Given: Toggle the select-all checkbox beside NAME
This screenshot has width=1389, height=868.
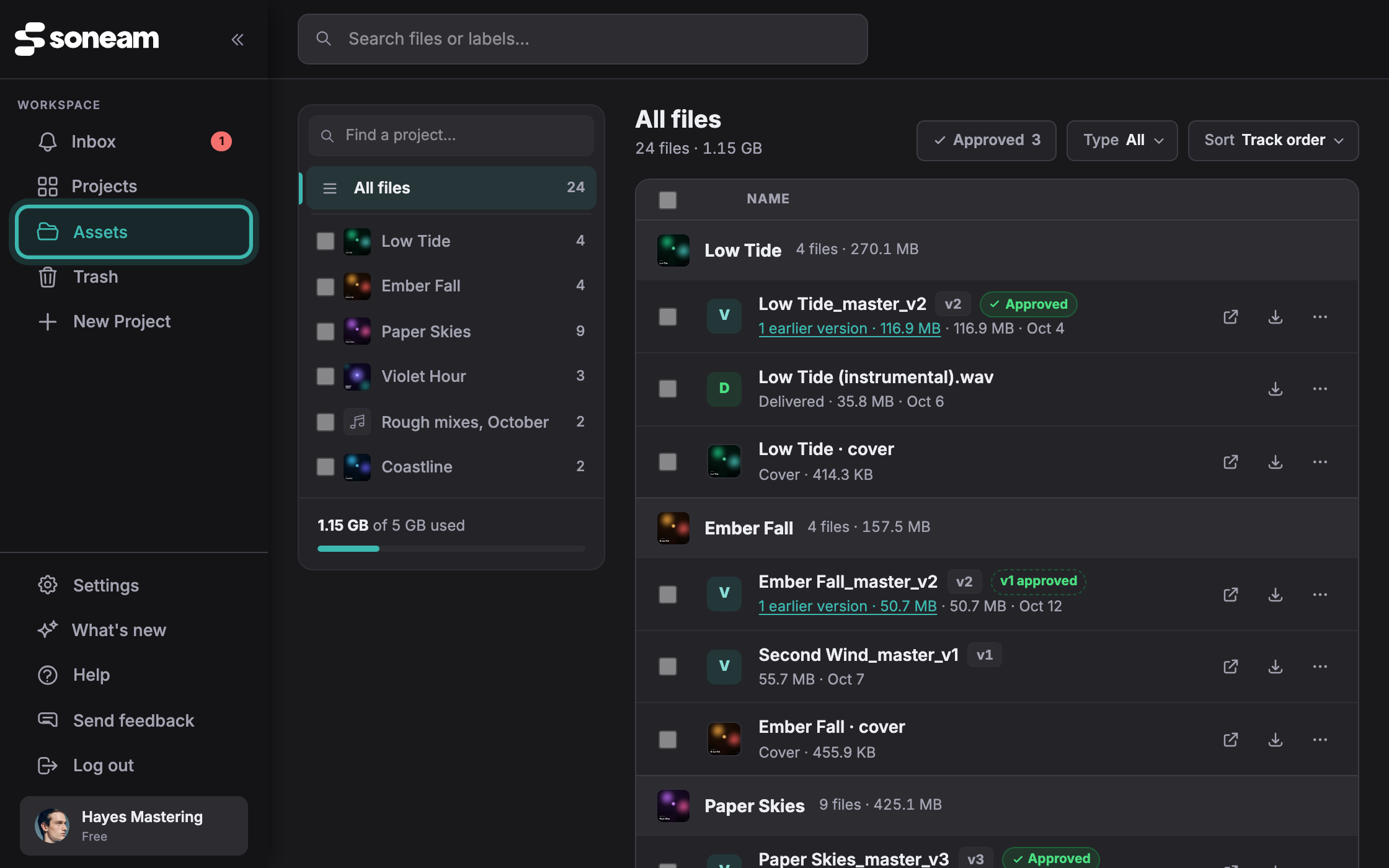Looking at the screenshot, I should [x=668, y=200].
